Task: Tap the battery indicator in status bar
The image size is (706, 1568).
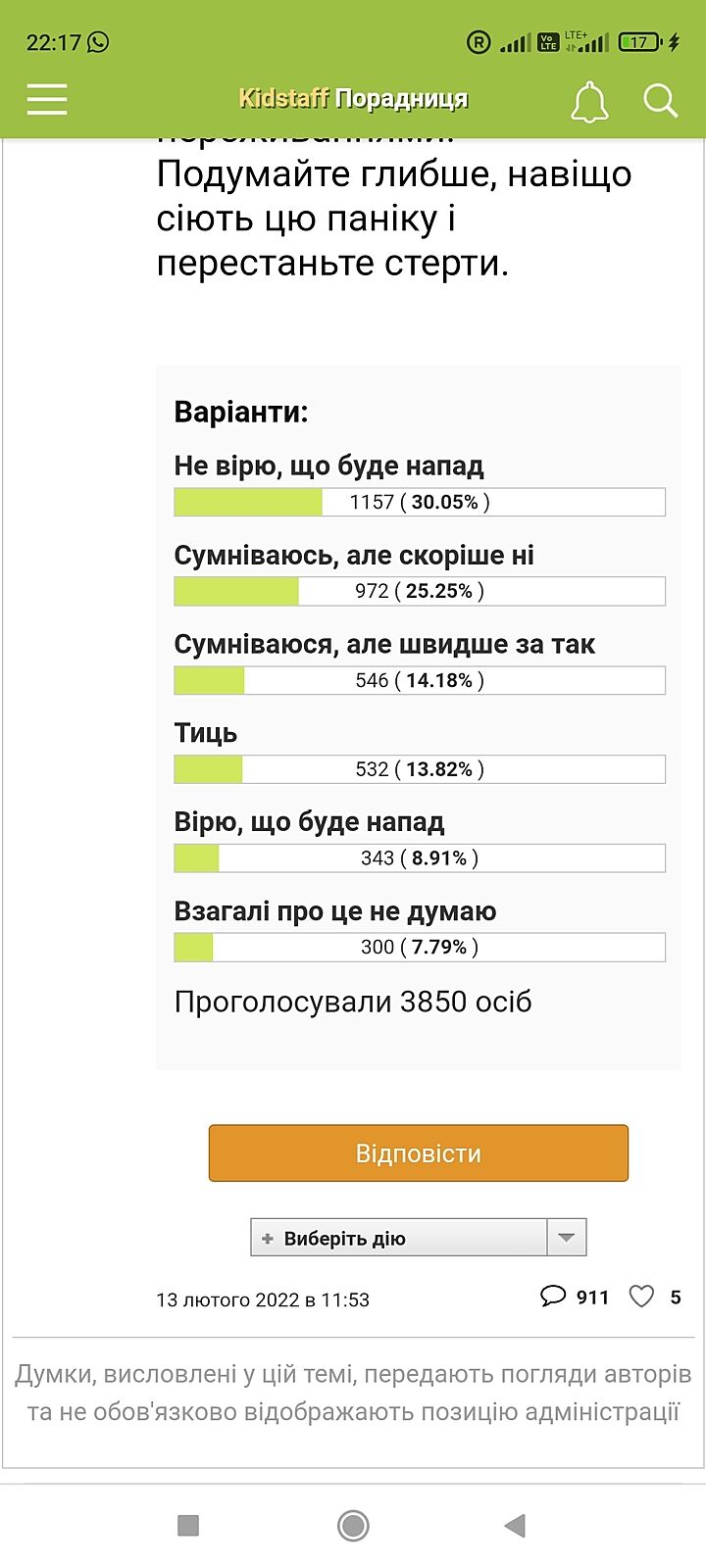Action: pos(640,42)
